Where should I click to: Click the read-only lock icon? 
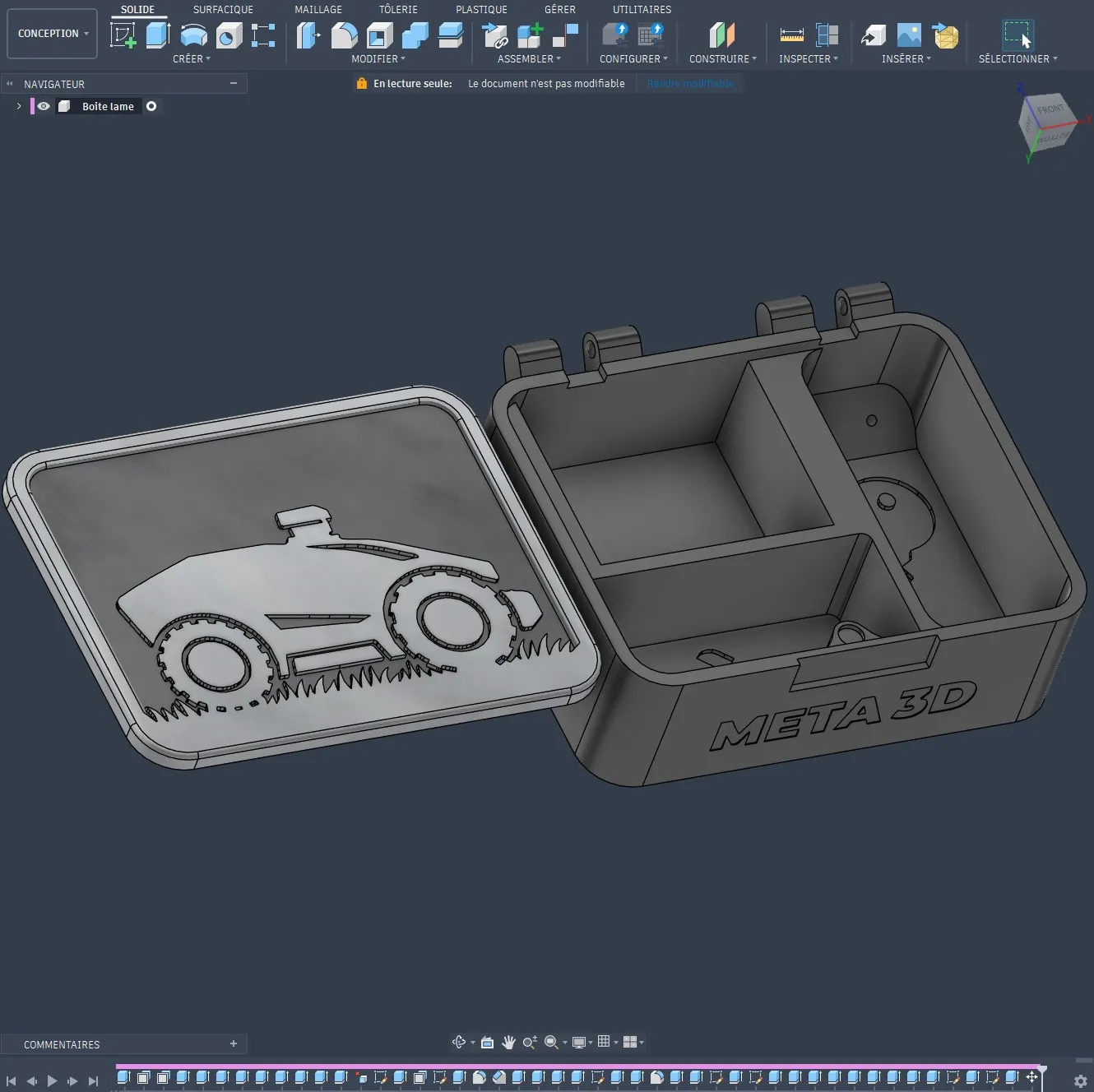coord(361,83)
